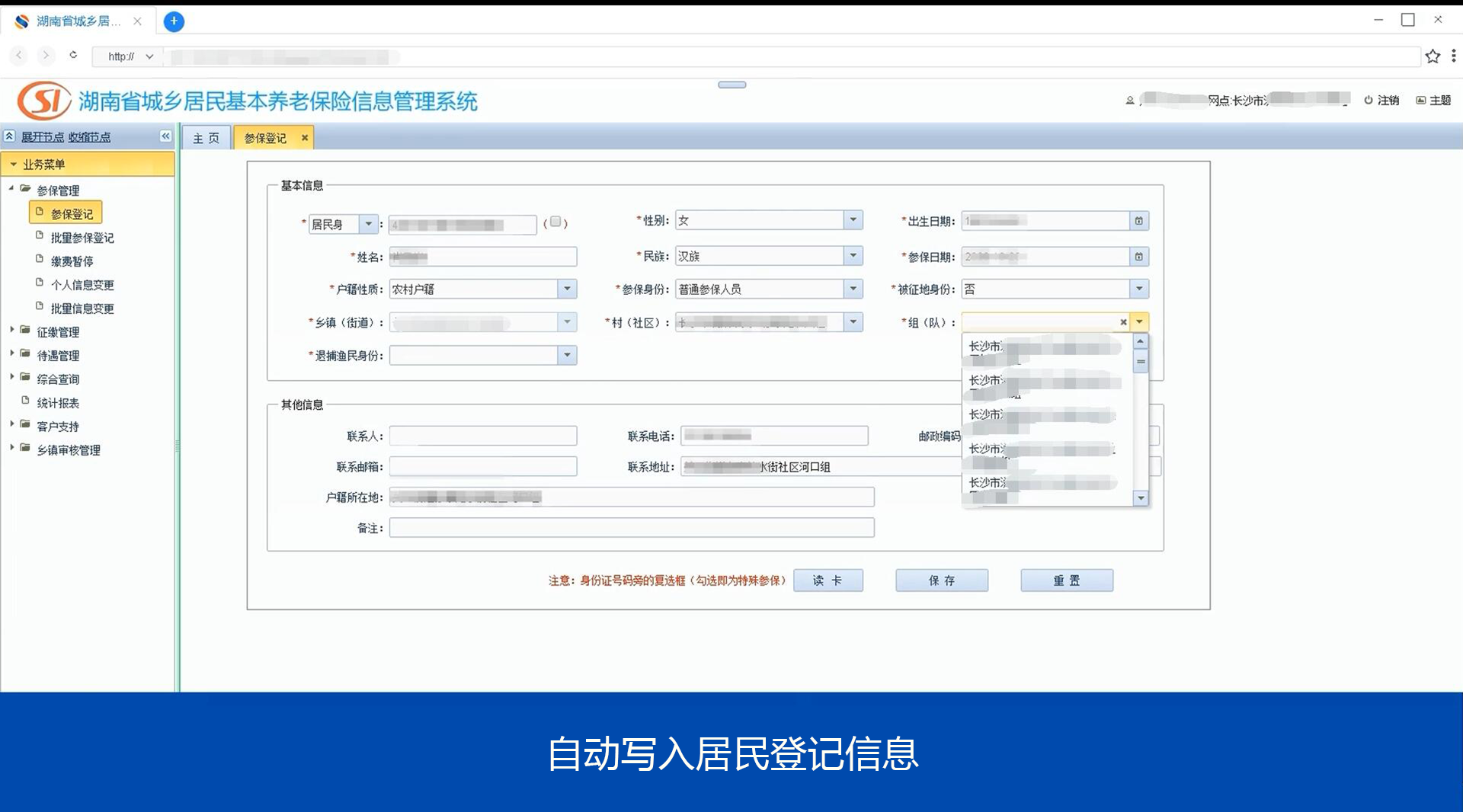Select 缴费暂停 in the sidebar menu
The width and height of the screenshot is (1463, 812).
click(x=72, y=261)
